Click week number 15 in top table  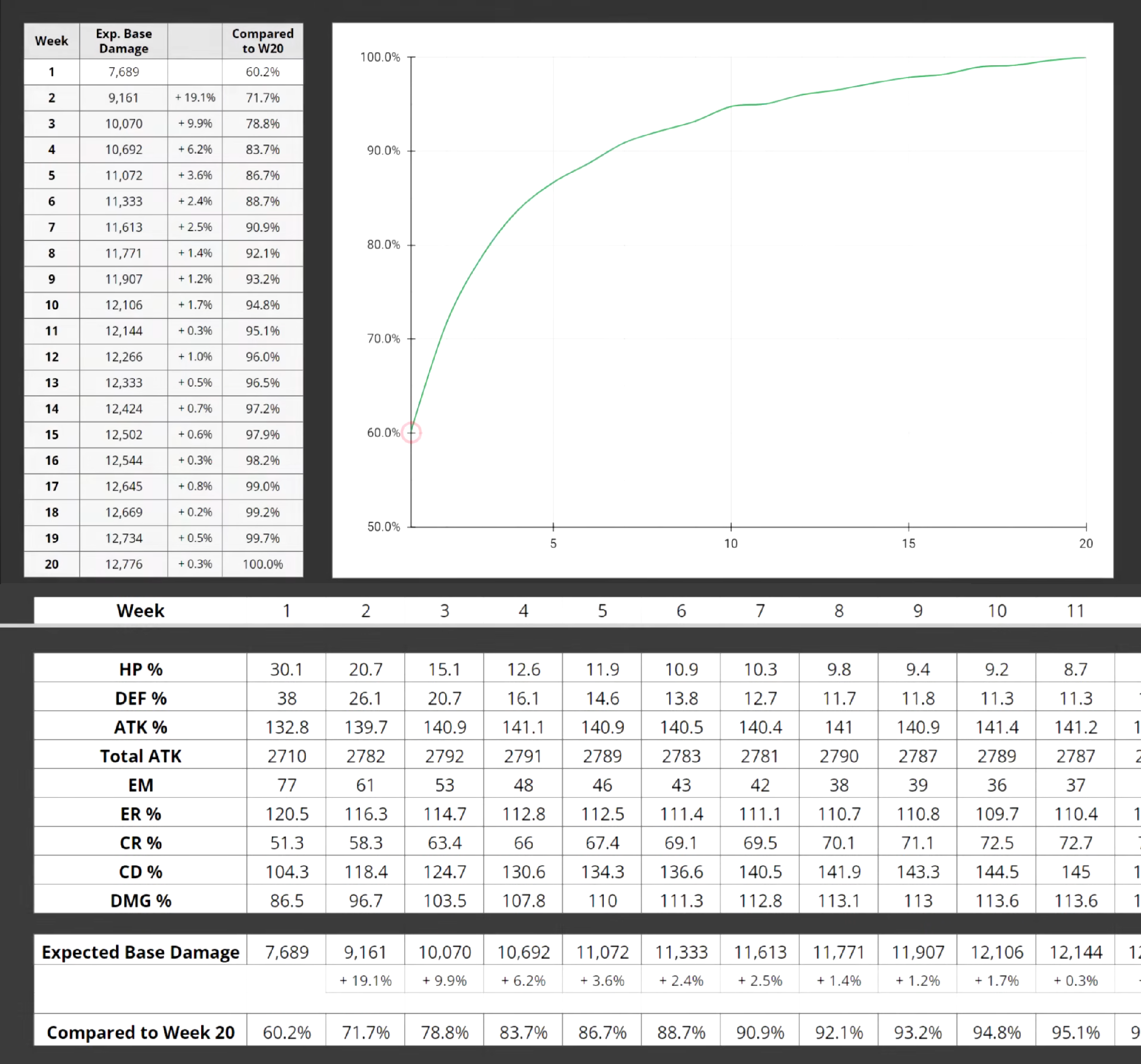pyautogui.click(x=52, y=435)
